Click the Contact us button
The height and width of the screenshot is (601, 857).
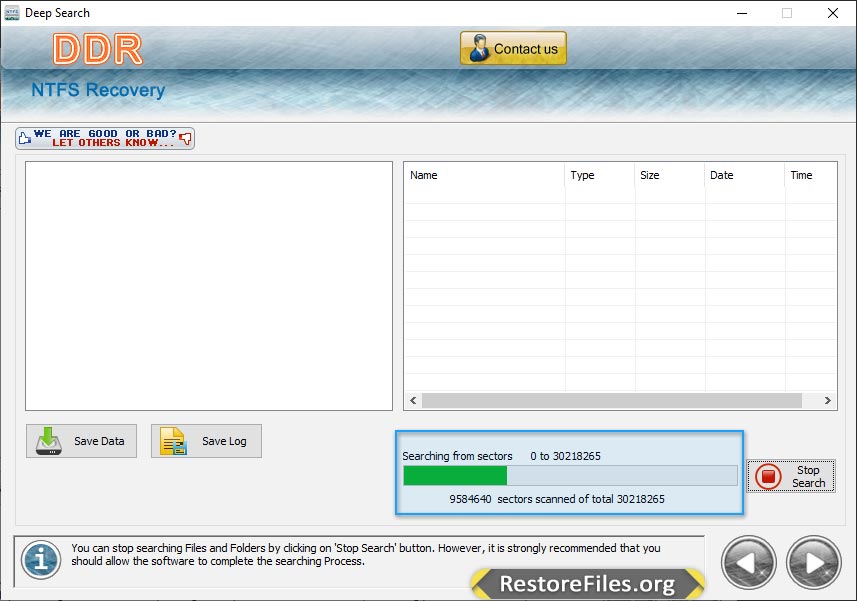(x=513, y=48)
